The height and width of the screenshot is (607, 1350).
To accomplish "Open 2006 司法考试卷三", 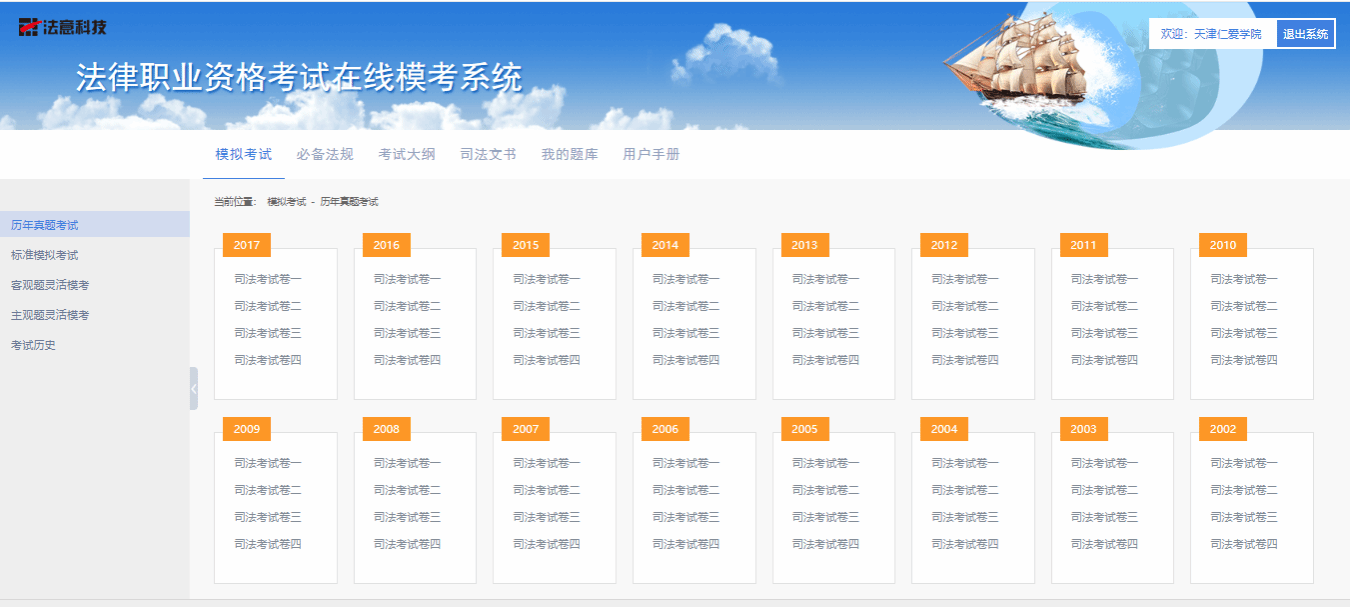I will (686, 517).
